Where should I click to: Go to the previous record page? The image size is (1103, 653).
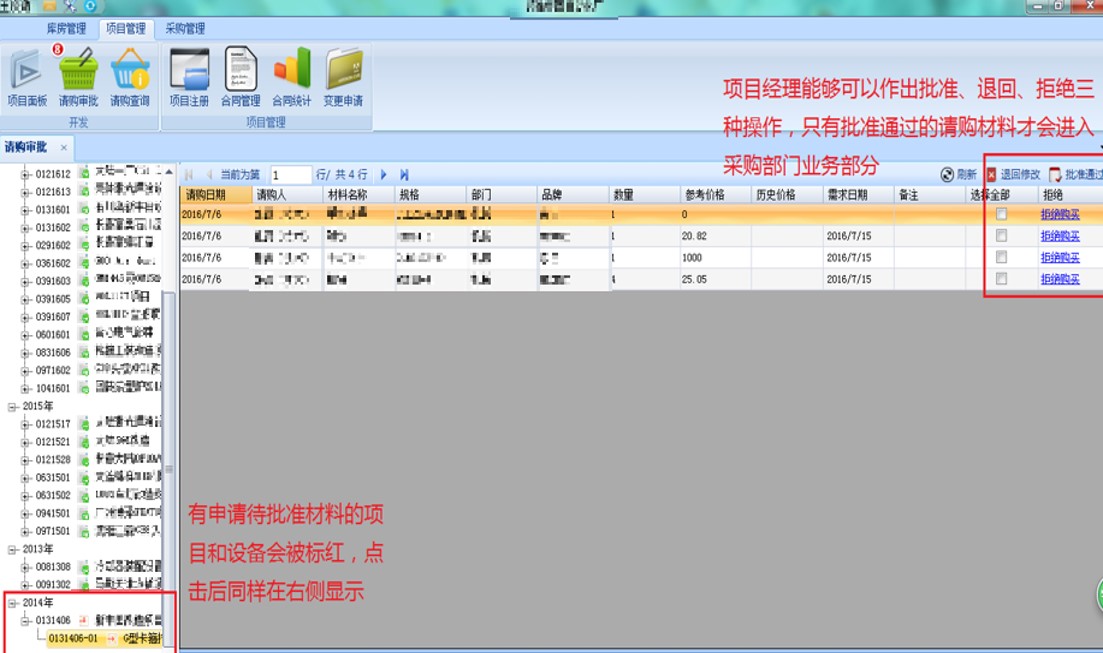209,175
